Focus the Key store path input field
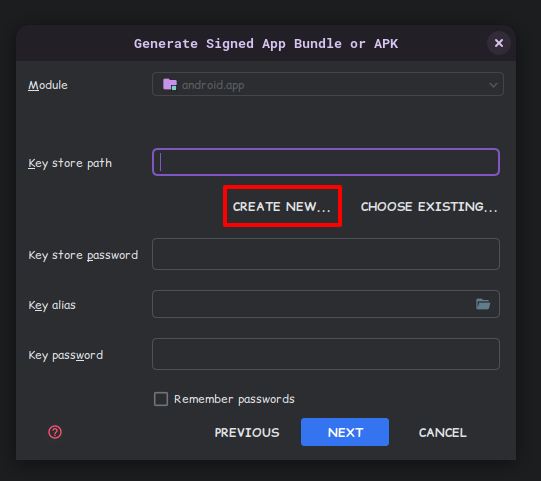 tap(326, 162)
